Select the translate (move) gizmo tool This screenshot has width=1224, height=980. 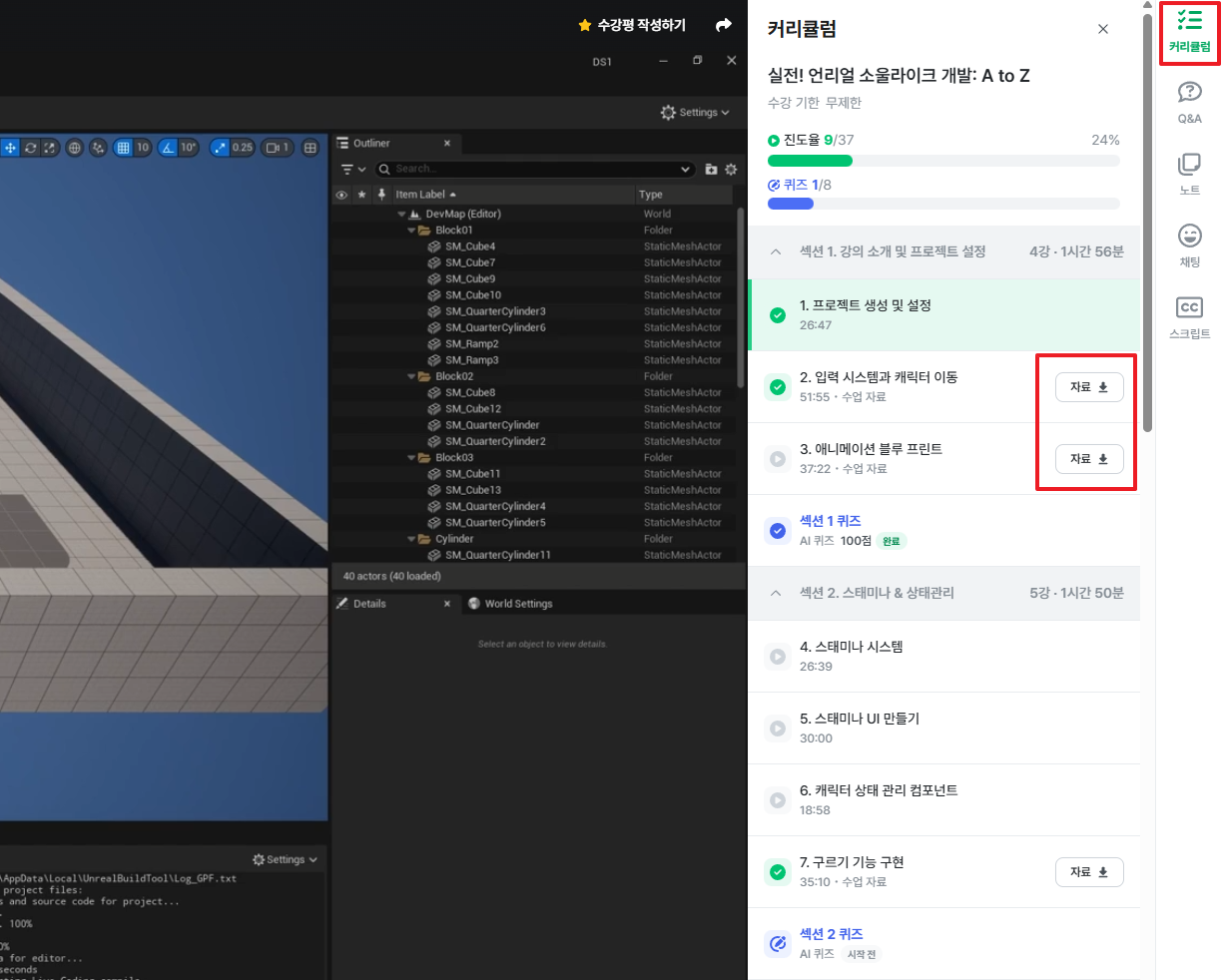point(10,148)
